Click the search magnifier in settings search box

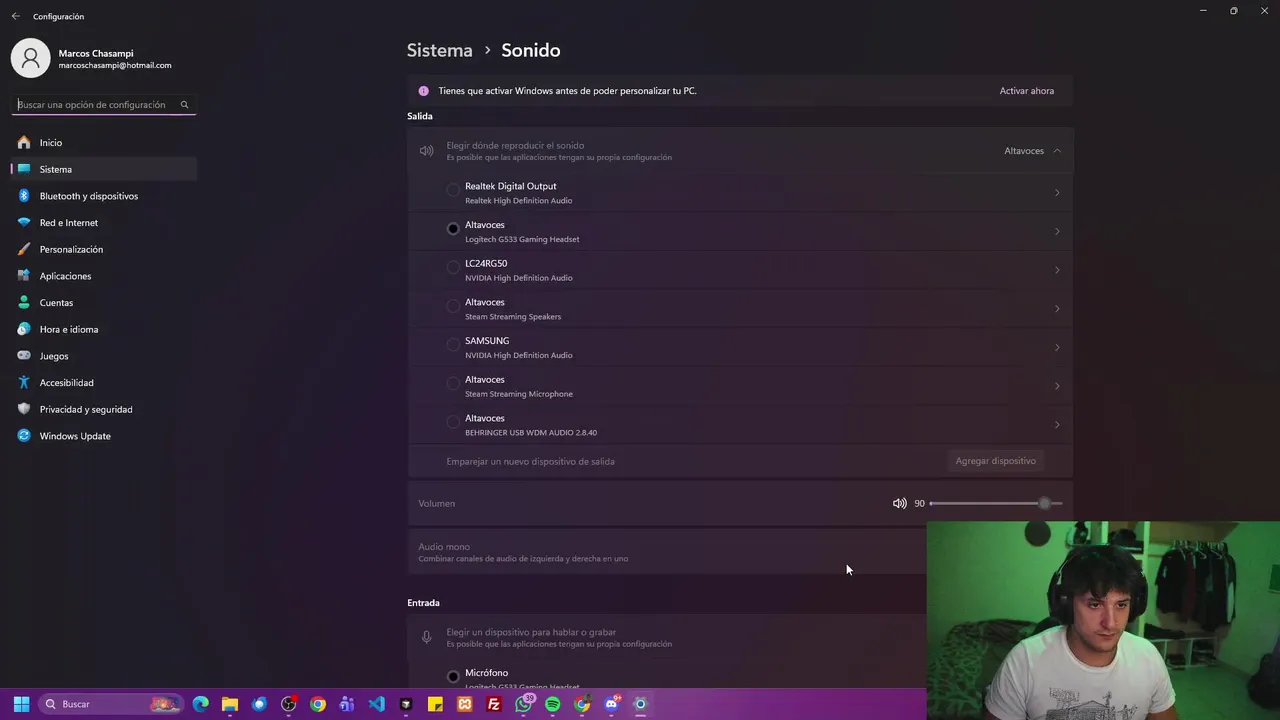pyautogui.click(x=184, y=105)
